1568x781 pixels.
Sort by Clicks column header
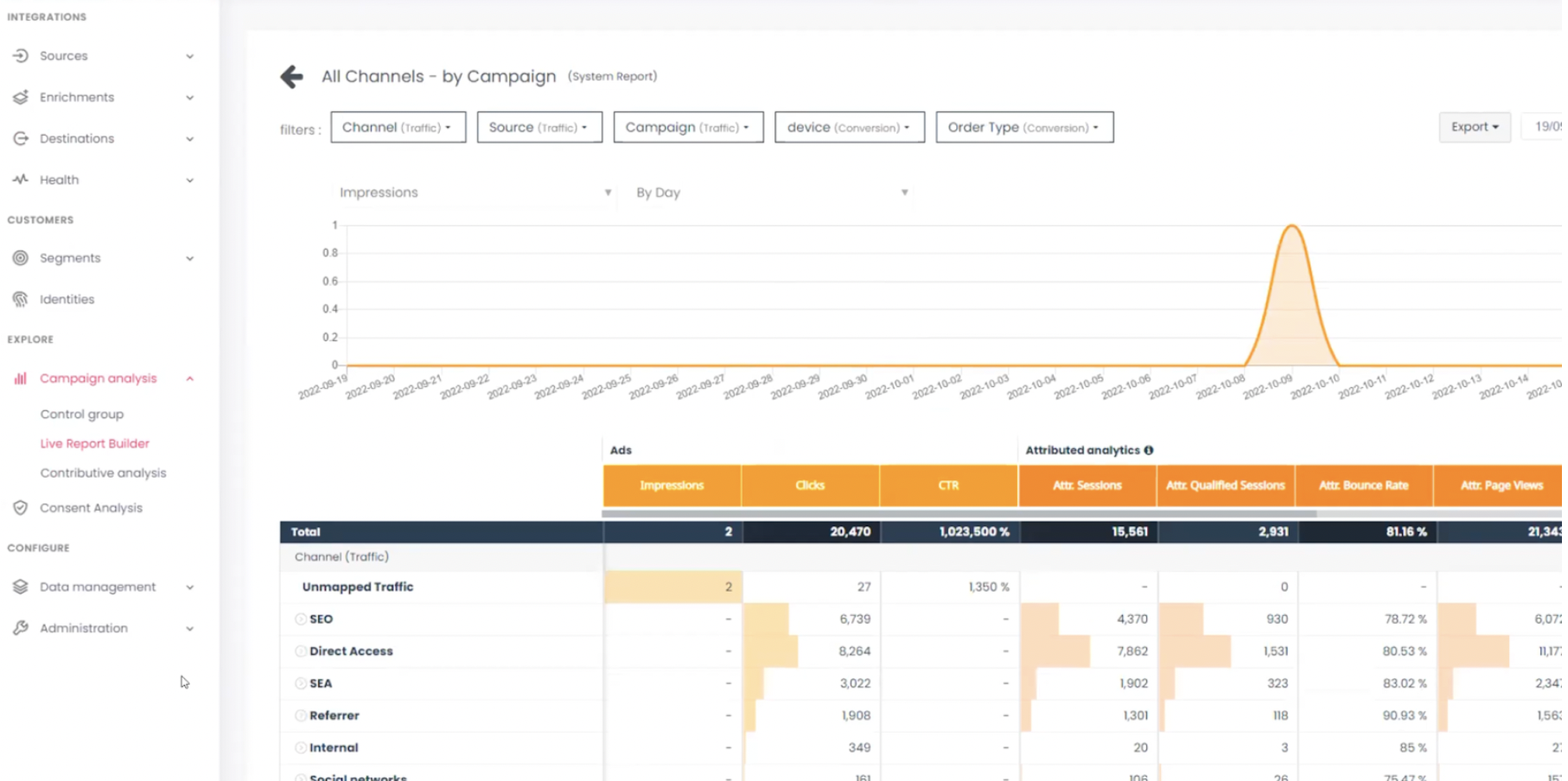coord(810,486)
